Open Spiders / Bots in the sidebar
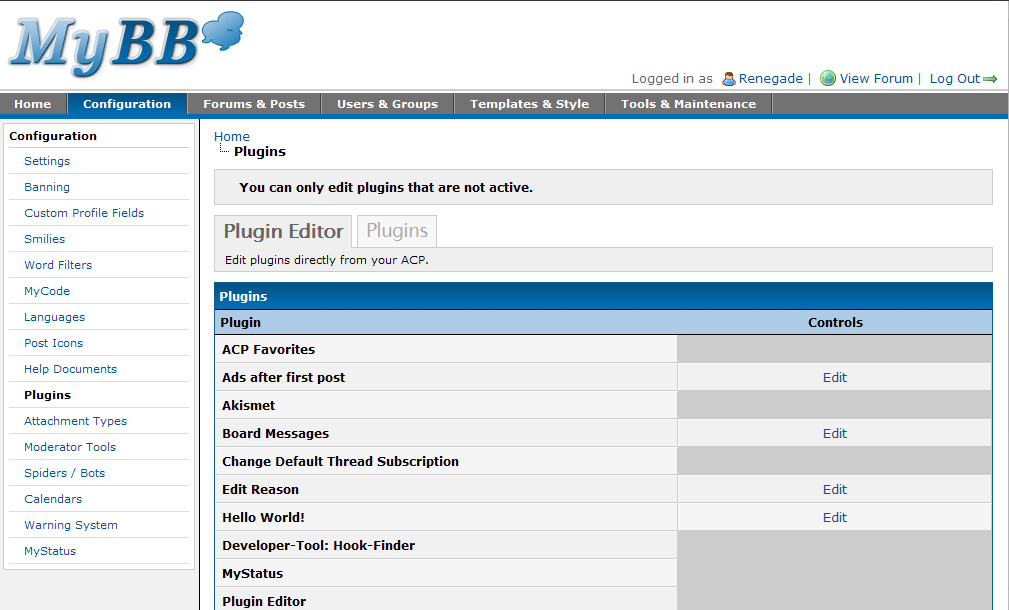Screen dimensions: 1009x610 point(64,473)
